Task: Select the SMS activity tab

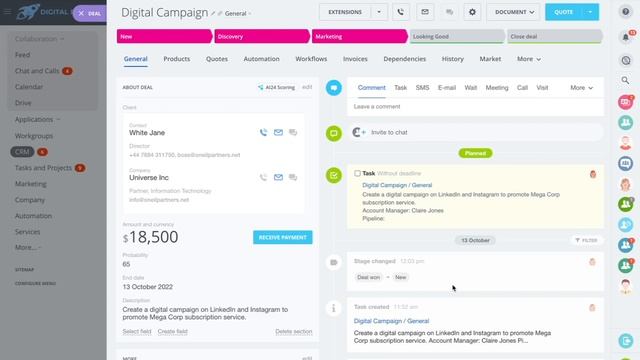Action: [x=422, y=88]
